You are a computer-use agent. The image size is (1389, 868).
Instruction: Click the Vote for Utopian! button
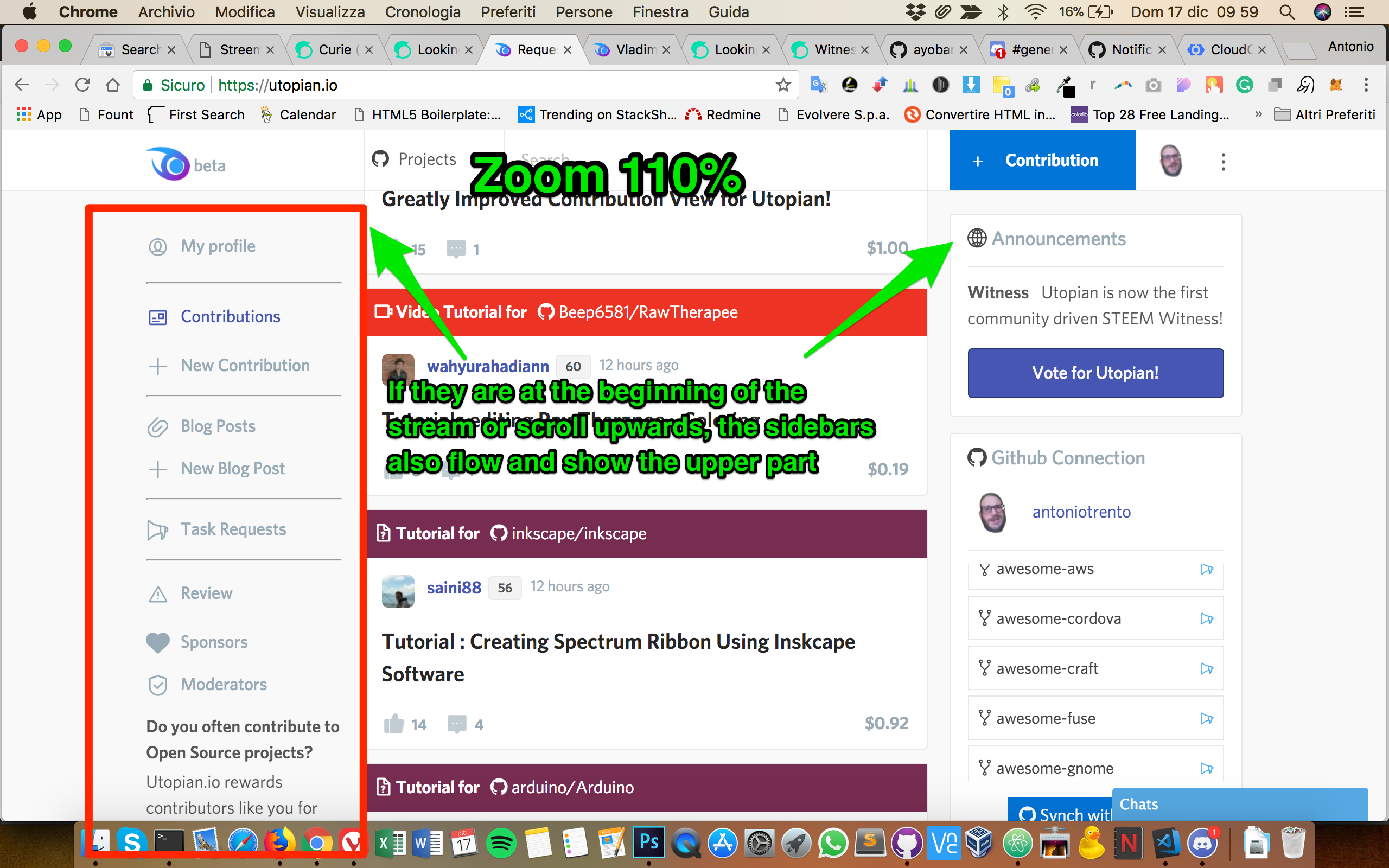coord(1095,373)
